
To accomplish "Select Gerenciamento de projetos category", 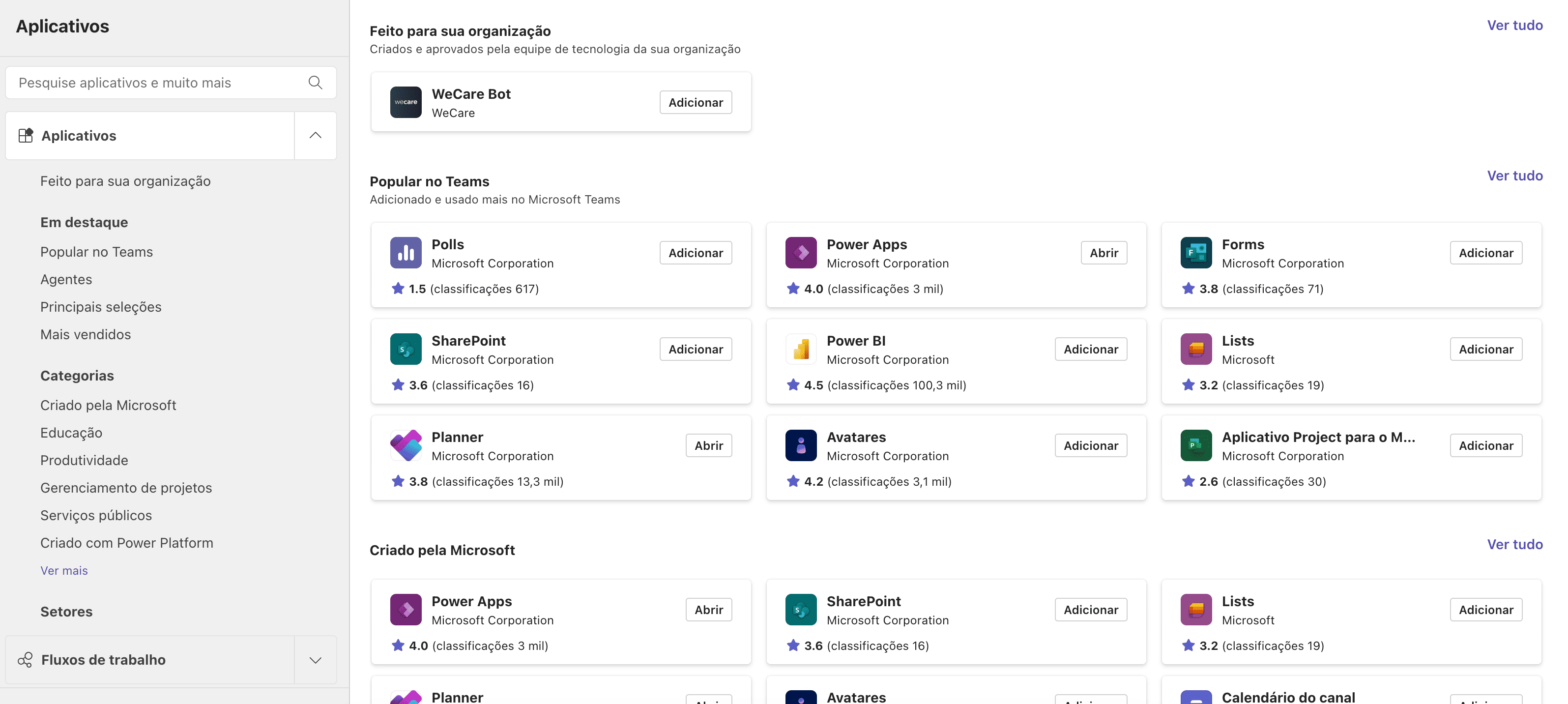I will point(126,487).
